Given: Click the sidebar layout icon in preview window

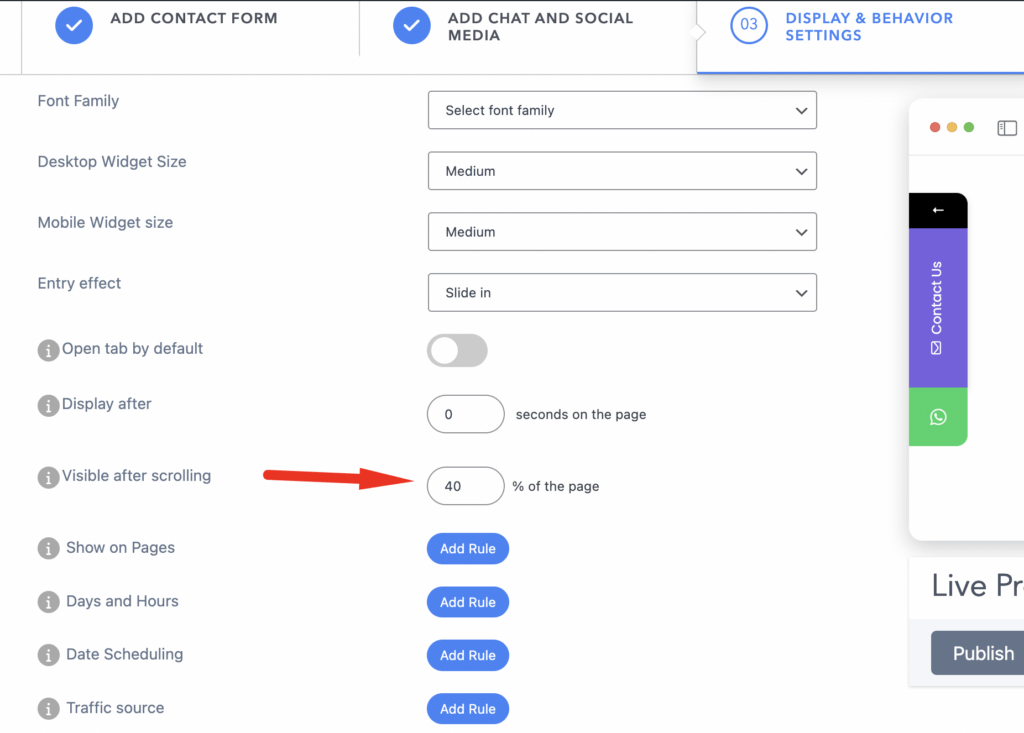Looking at the screenshot, I should [1007, 128].
